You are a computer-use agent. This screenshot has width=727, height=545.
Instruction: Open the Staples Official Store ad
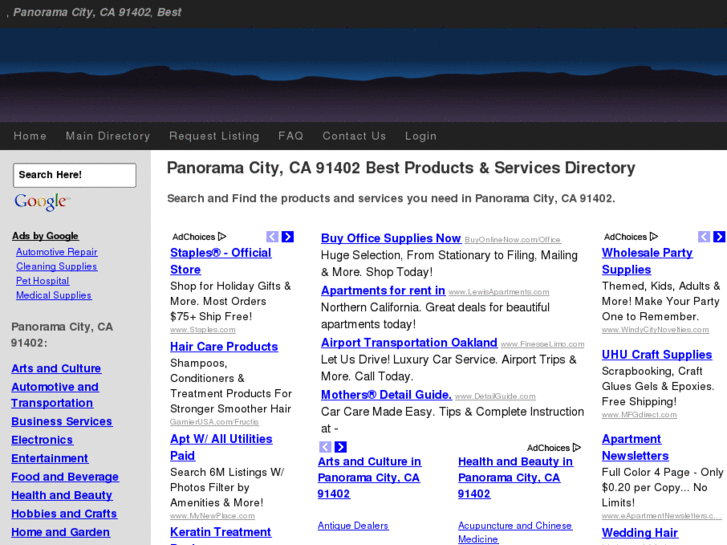pos(221,261)
